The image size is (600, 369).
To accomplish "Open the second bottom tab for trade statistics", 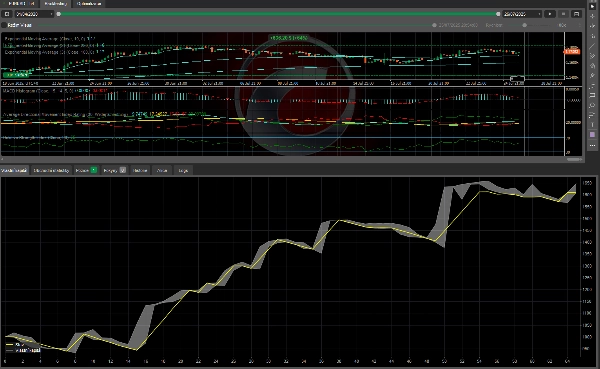I will (x=51, y=170).
